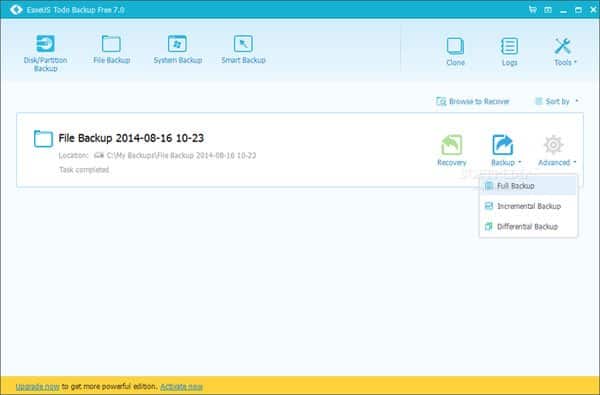Open the Clone tool
The image size is (600, 395).
tap(455, 52)
